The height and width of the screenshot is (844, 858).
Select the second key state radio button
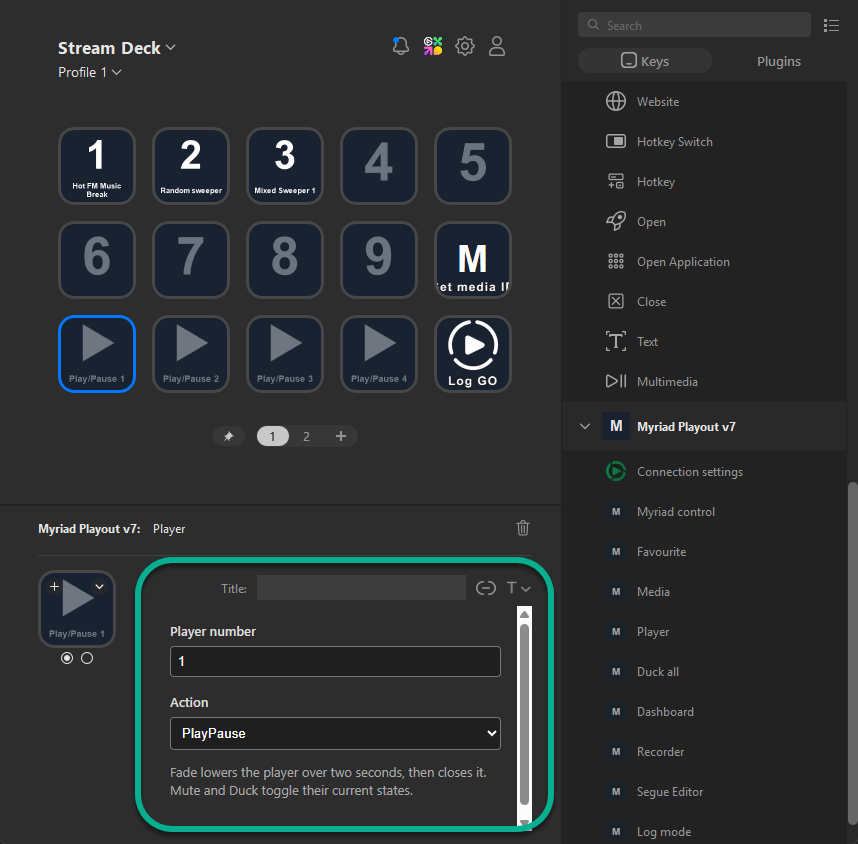coord(87,658)
